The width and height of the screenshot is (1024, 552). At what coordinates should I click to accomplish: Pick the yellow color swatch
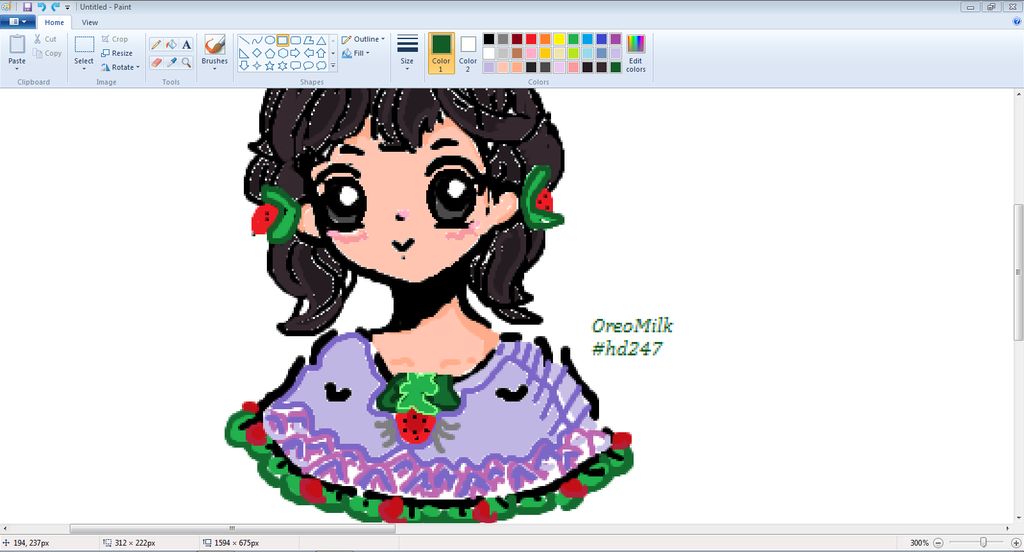pos(559,39)
